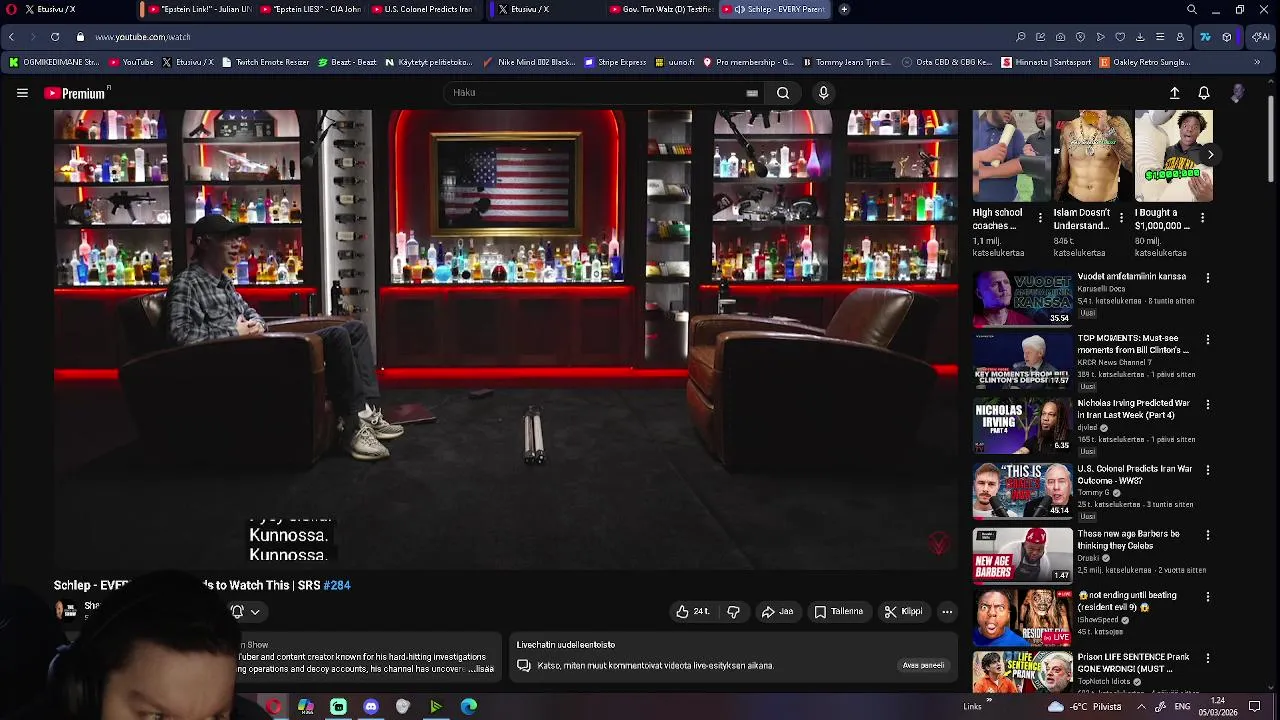The width and height of the screenshot is (1280, 720).
Task: Click the search magnifier button
Action: click(783, 93)
